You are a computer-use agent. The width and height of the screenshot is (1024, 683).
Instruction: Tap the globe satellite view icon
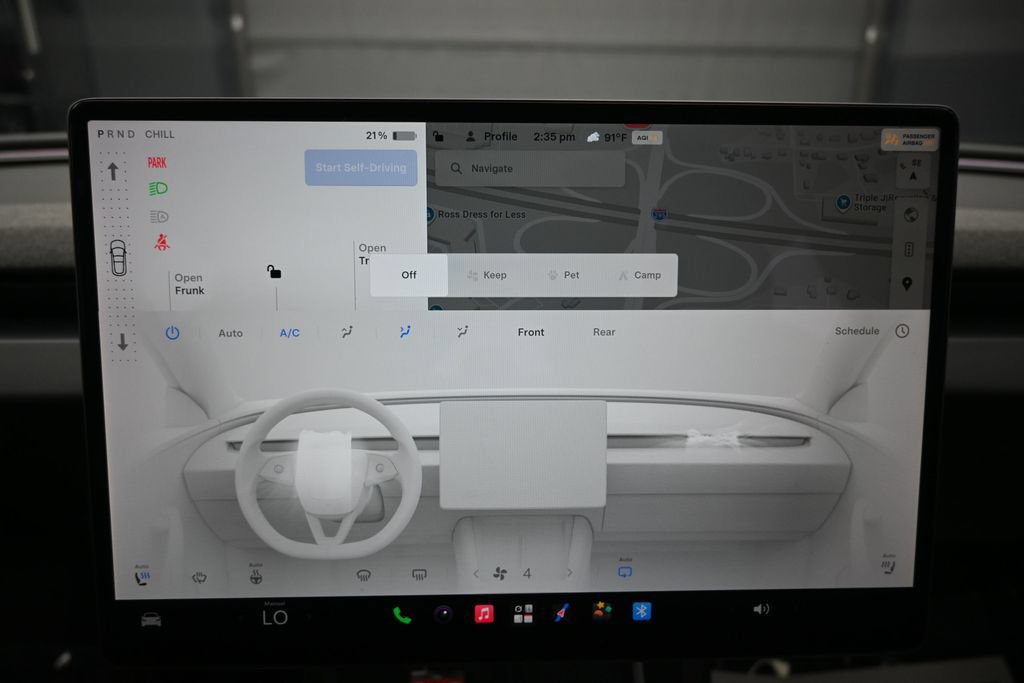(x=911, y=215)
